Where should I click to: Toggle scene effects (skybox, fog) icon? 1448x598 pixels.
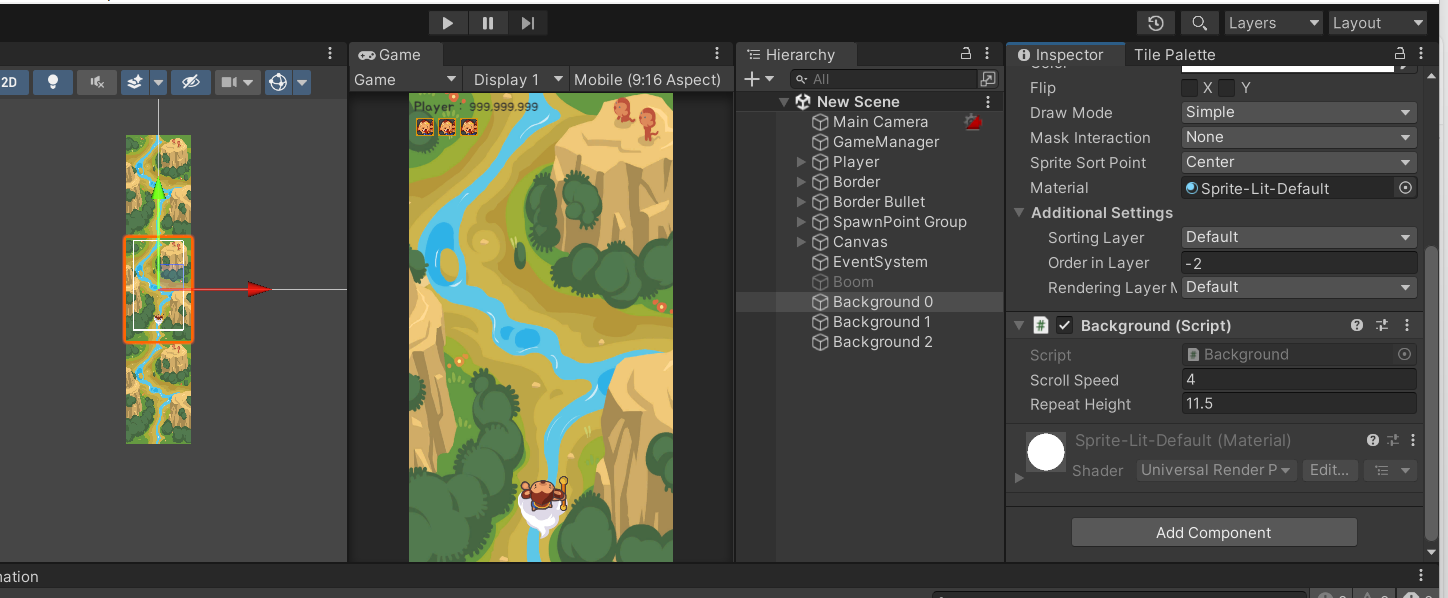click(x=135, y=82)
